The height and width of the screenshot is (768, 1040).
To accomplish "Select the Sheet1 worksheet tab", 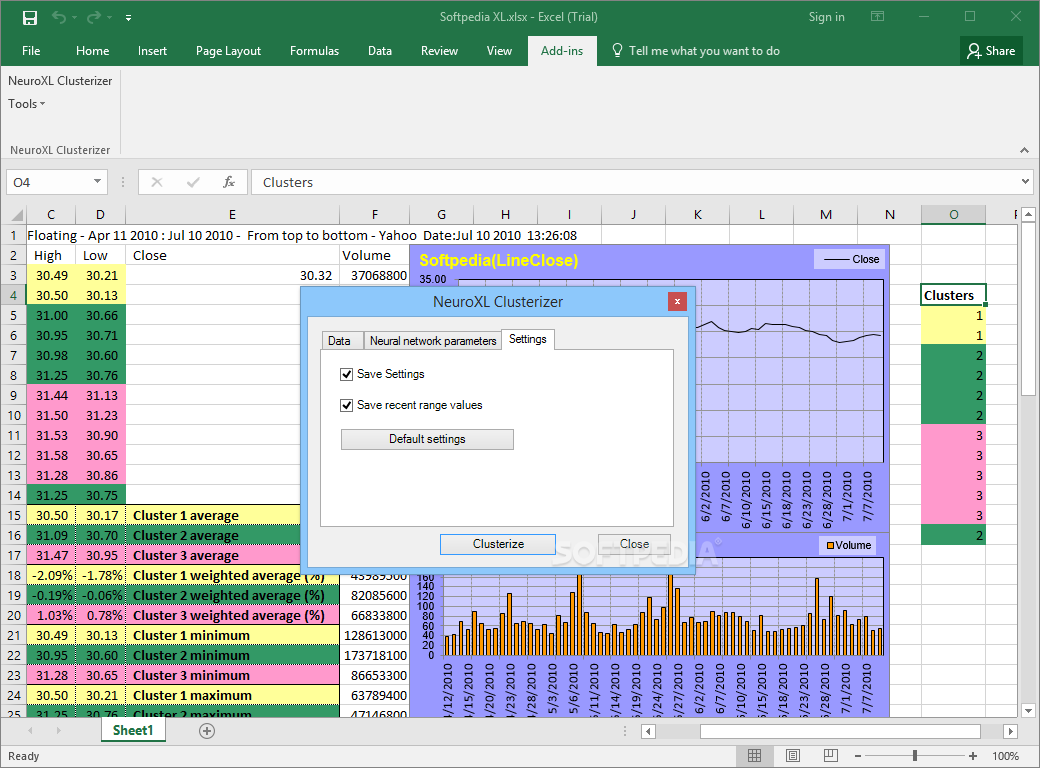I will click(x=133, y=731).
